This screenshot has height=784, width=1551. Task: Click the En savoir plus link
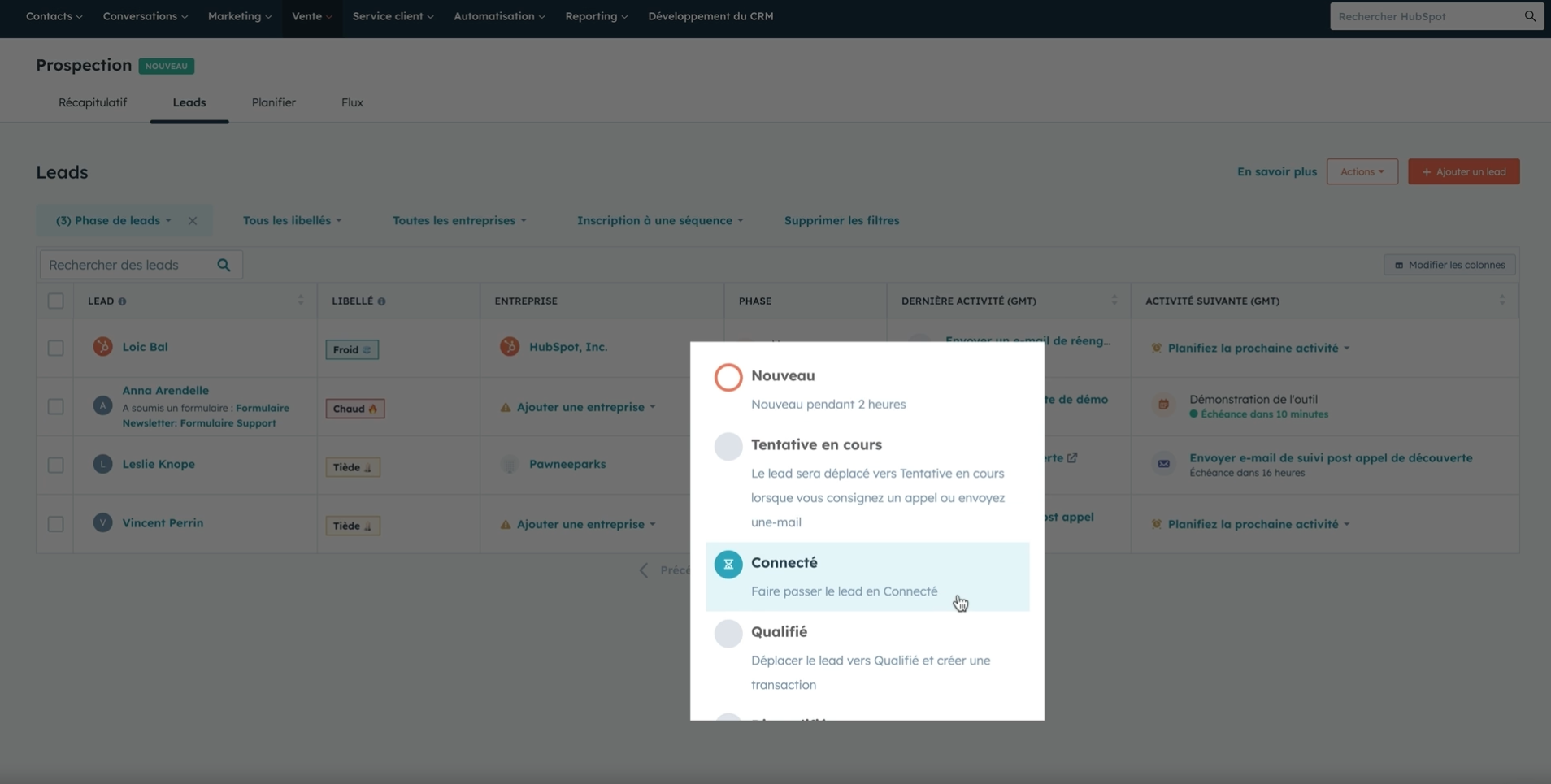(x=1276, y=171)
